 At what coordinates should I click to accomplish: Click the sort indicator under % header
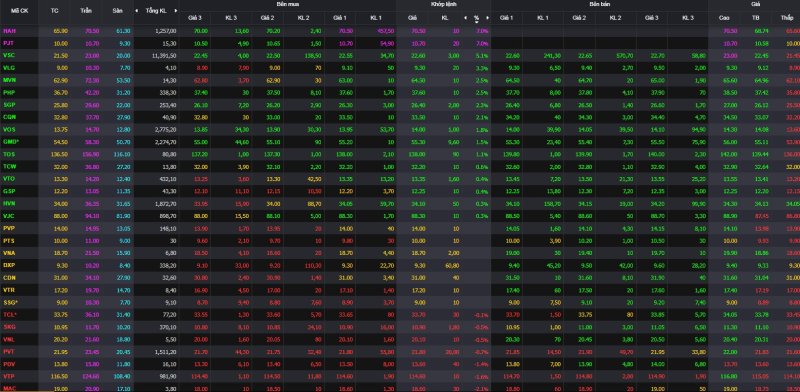pos(477,22)
